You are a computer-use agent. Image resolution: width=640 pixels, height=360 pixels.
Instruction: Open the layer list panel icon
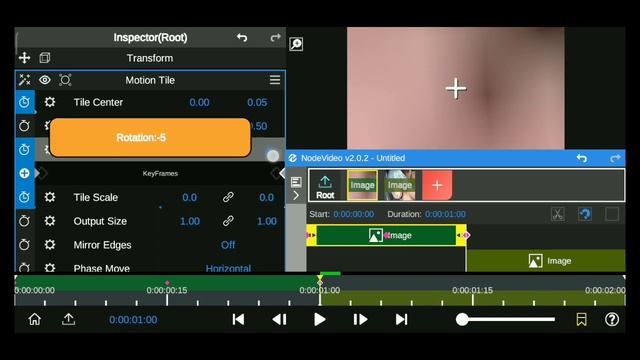pos(296,182)
